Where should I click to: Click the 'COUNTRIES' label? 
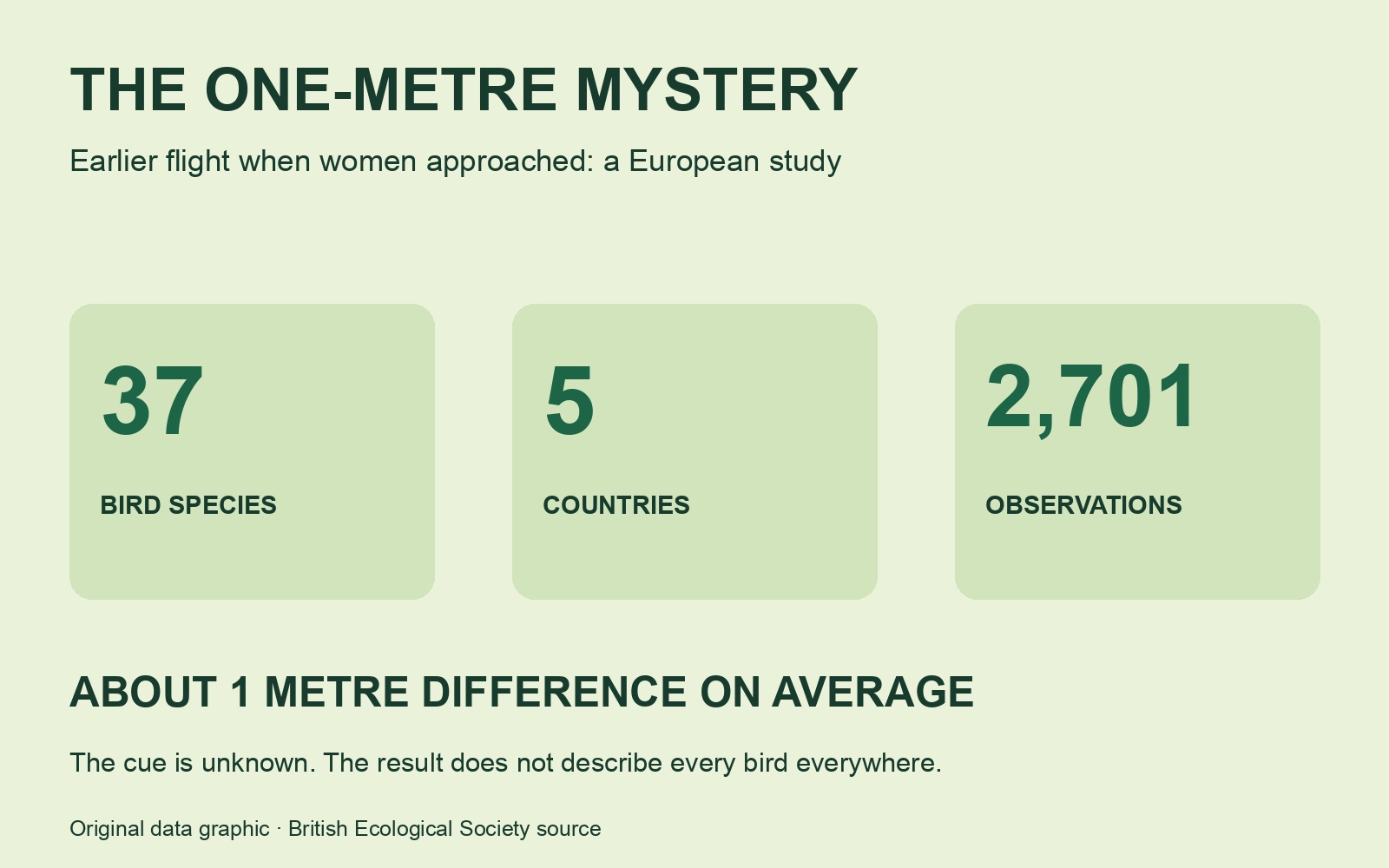point(616,505)
